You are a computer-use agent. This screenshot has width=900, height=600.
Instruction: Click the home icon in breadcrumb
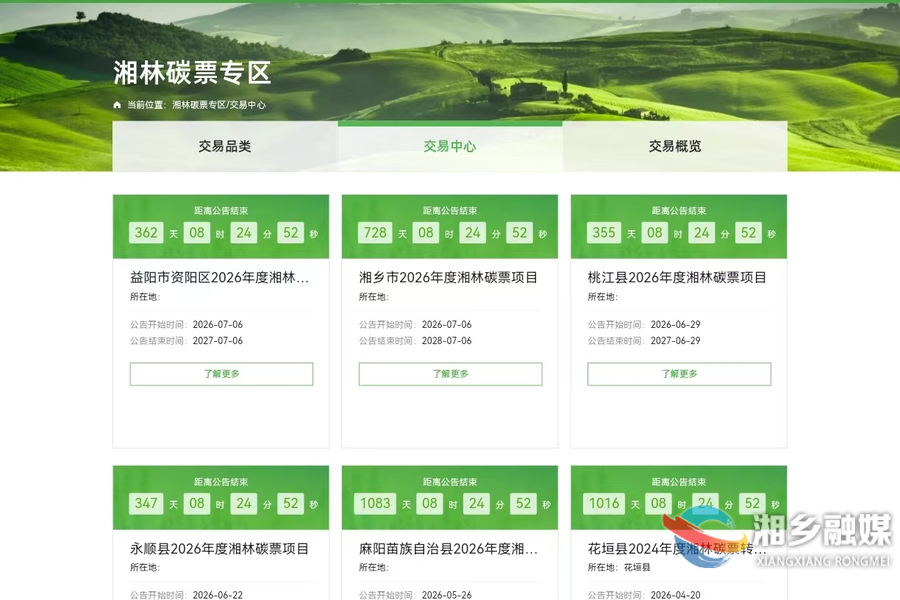click(117, 104)
